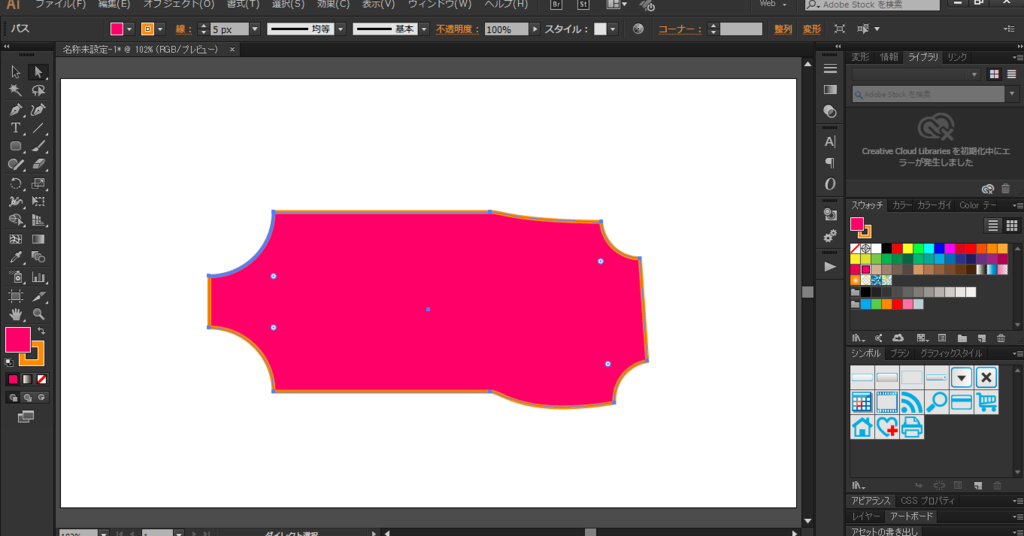Select the Mesh tool

(16, 239)
